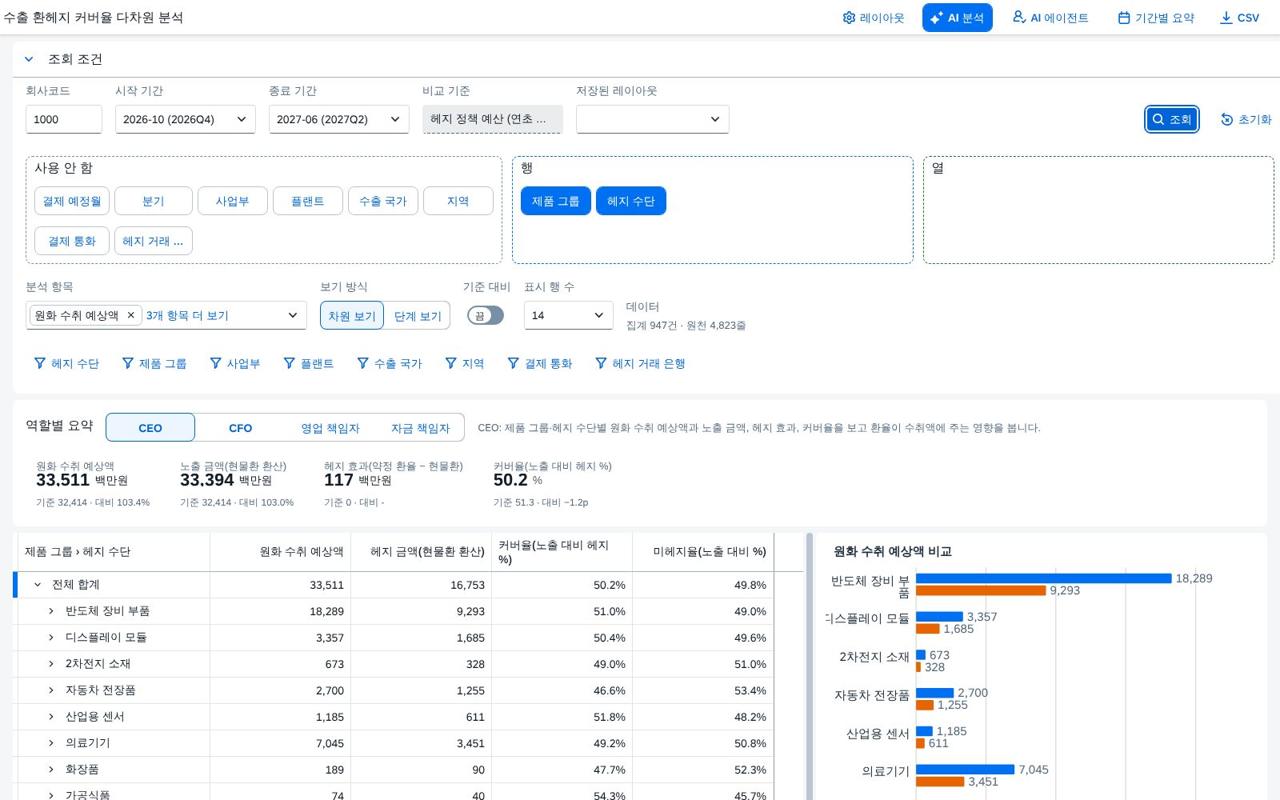Screen dimensions: 1280x800
Task: Click the 전체 합계 value 33,511
Action: (x=327, y=585)
